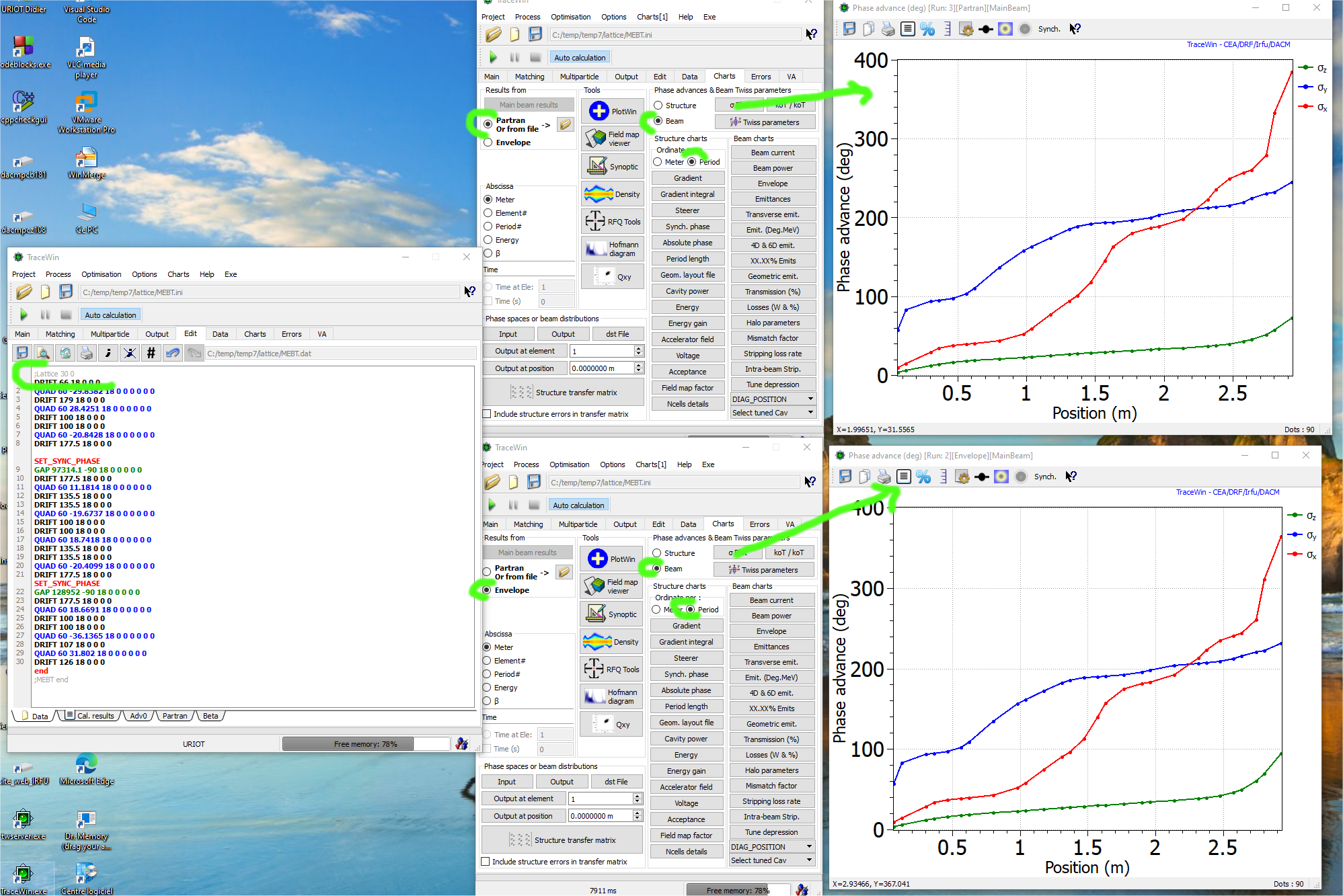Open chart settings gear in top Phase advance window

click(x=966, y=29)
